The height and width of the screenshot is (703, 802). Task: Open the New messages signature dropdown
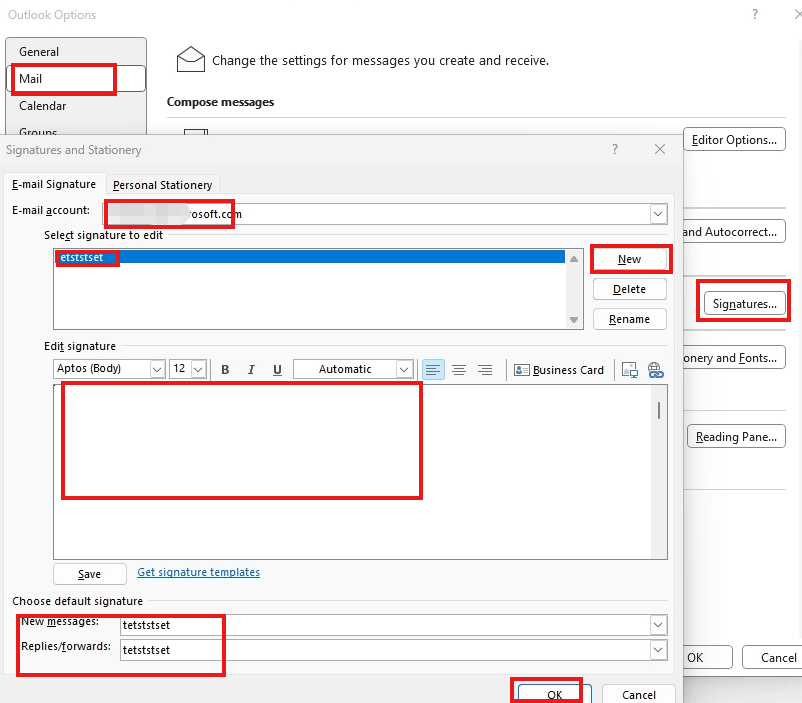coord(658,624)
